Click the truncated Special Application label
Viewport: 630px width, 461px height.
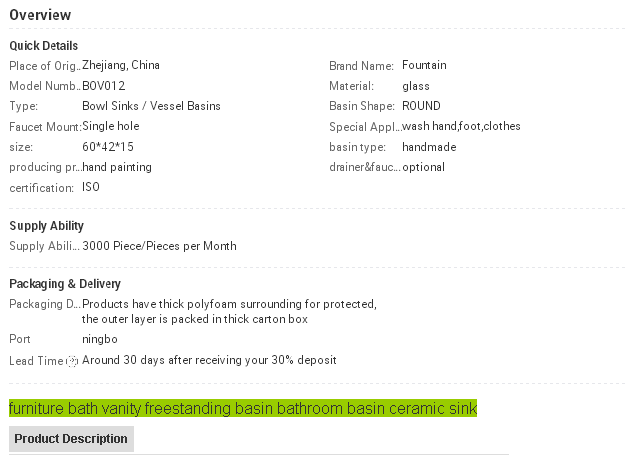coord(364,127)
